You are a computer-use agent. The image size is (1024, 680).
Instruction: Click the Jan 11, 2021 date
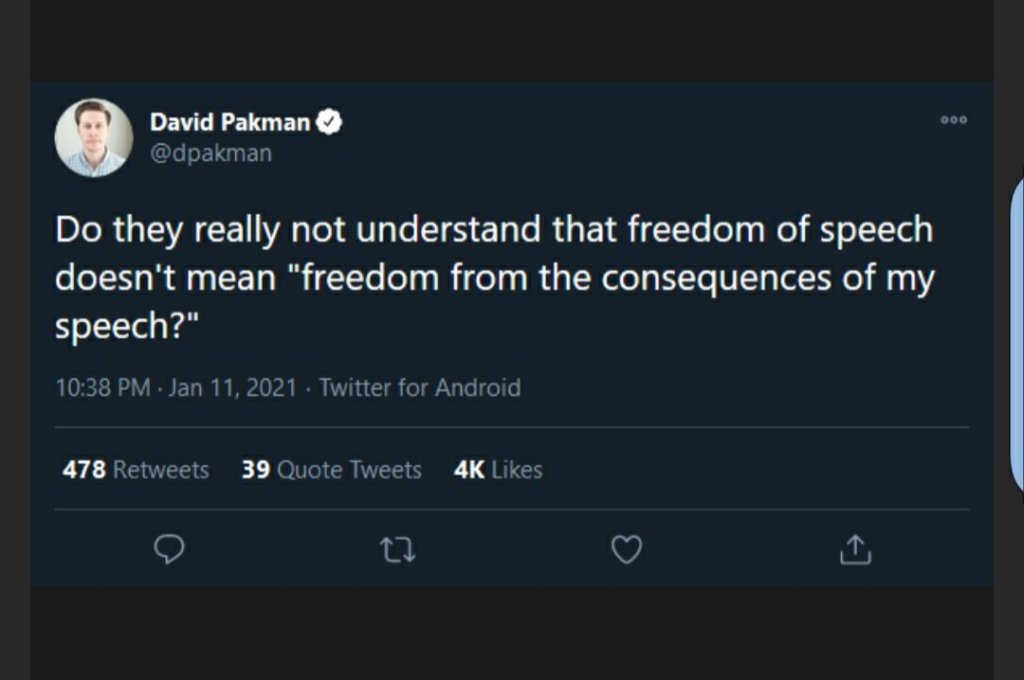pos(233,388)
